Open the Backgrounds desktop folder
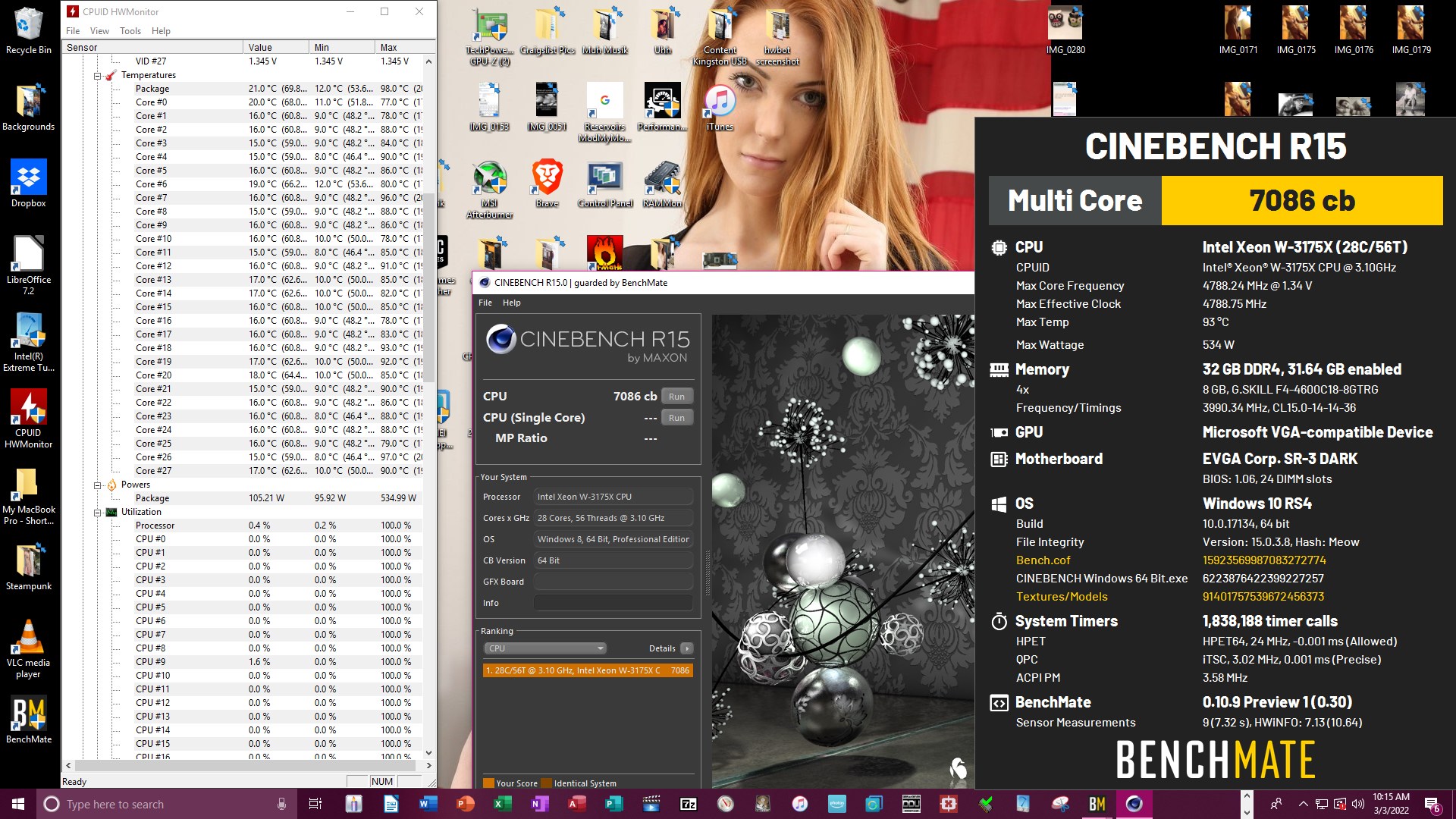Image resolution: width=1456 pixels, height=819 pixels. click(x=28, y=107)
